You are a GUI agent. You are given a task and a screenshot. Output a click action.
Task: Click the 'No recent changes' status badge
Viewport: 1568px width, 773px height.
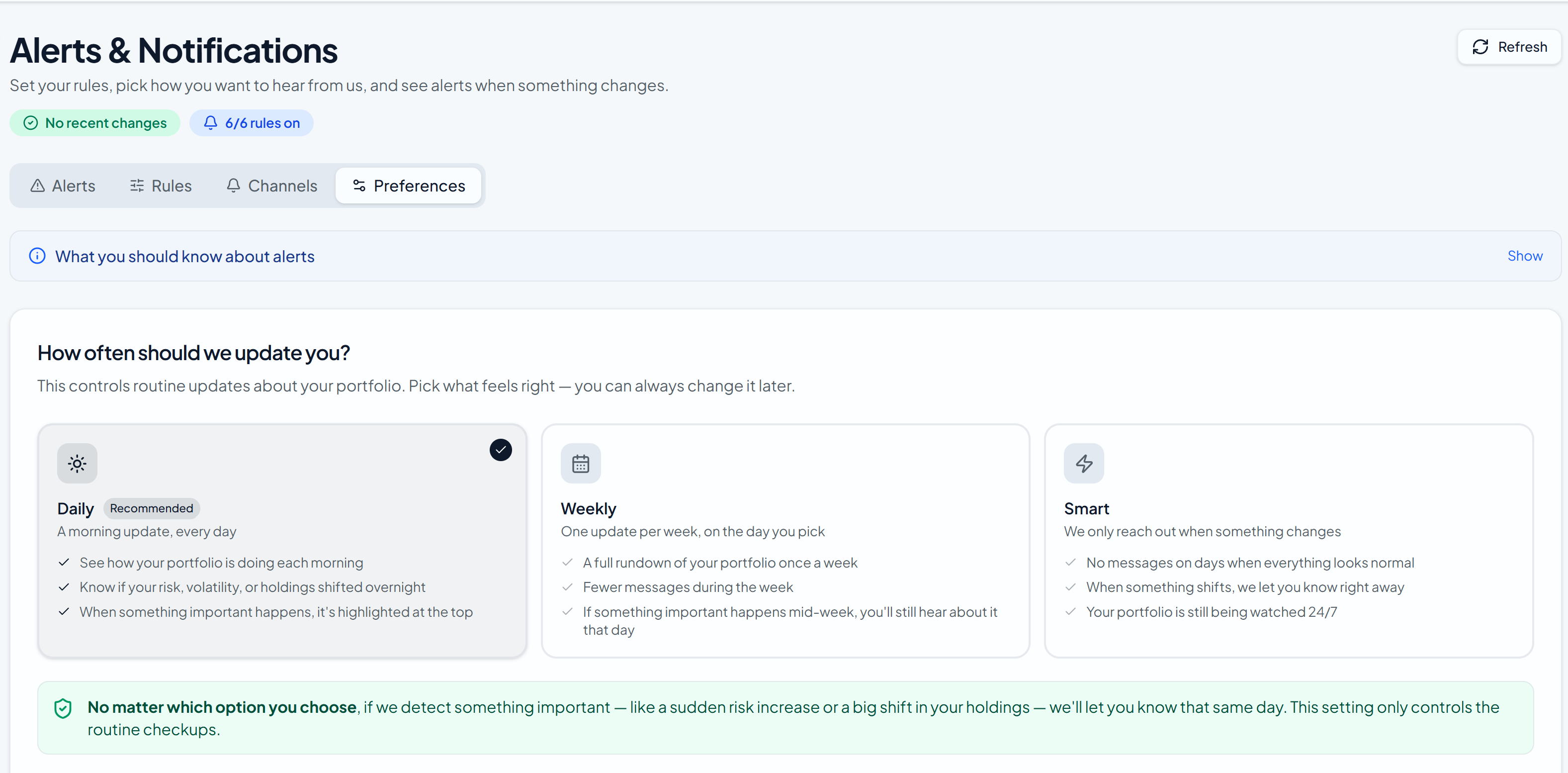coord(95,123)
